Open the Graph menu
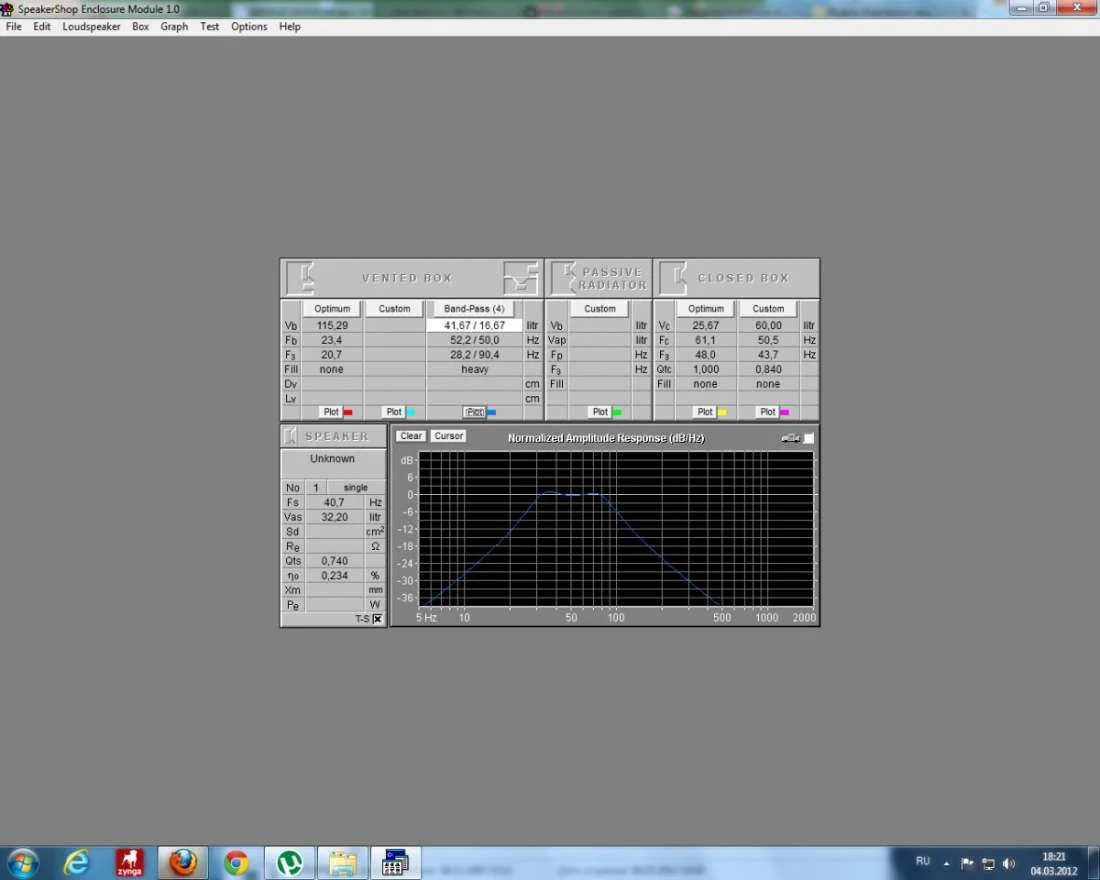The width and height of the screenshot is (1100, 880). 174,27
